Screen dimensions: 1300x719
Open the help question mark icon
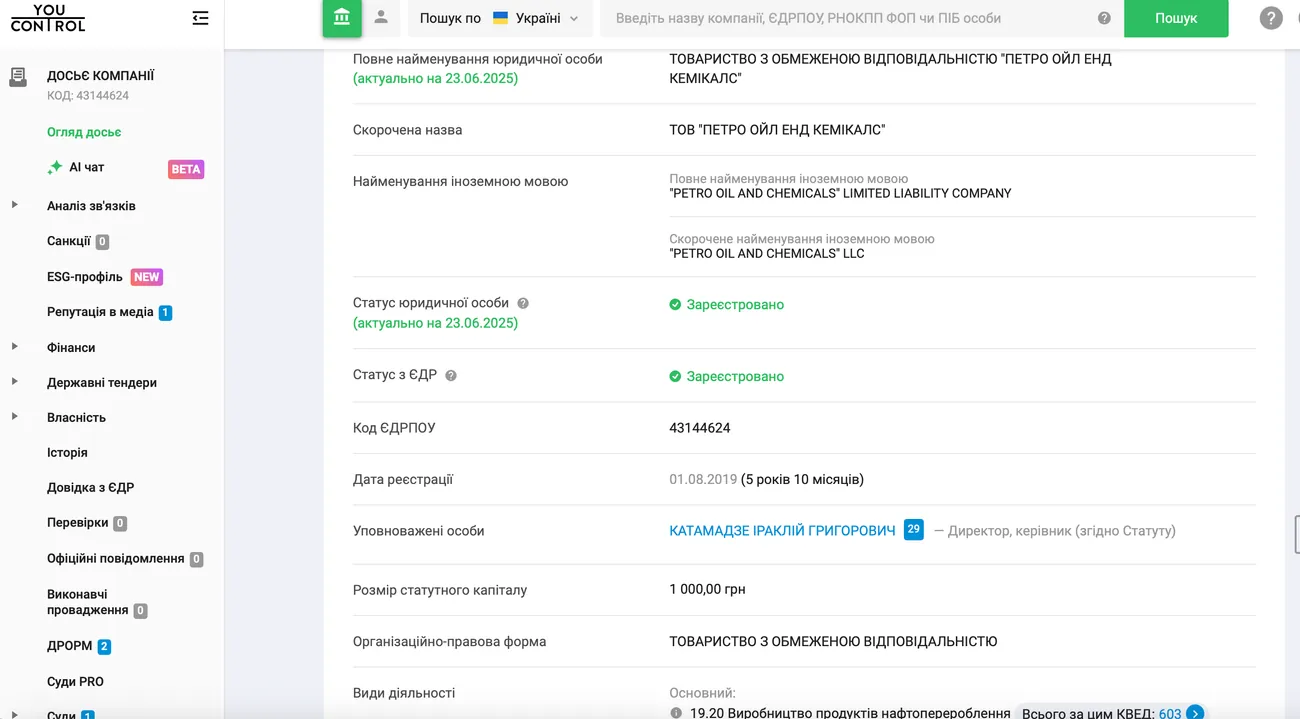[x=1270, y=18]
